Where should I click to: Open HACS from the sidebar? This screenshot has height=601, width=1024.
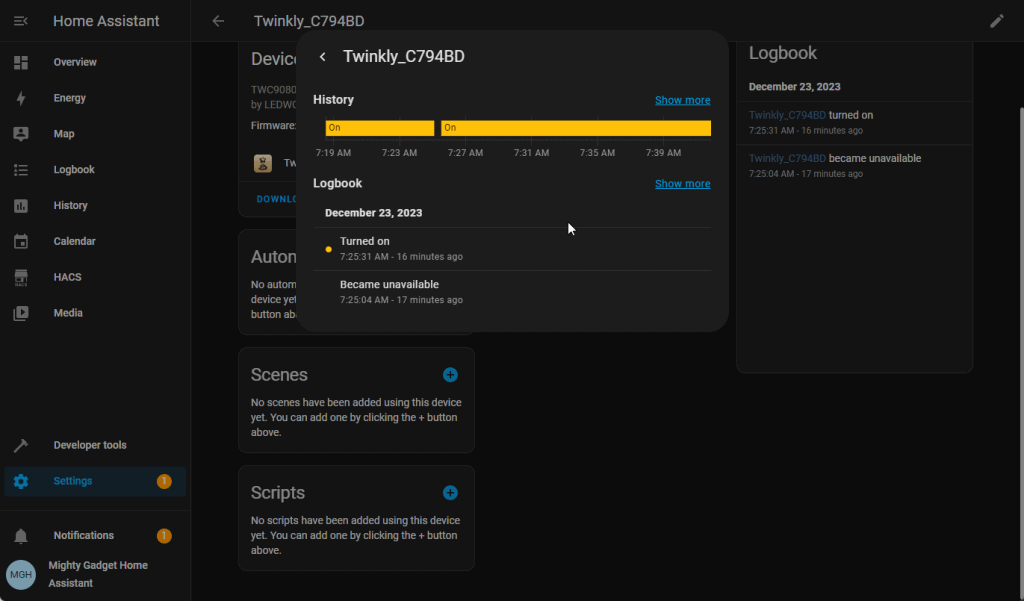tap(67, 277)
